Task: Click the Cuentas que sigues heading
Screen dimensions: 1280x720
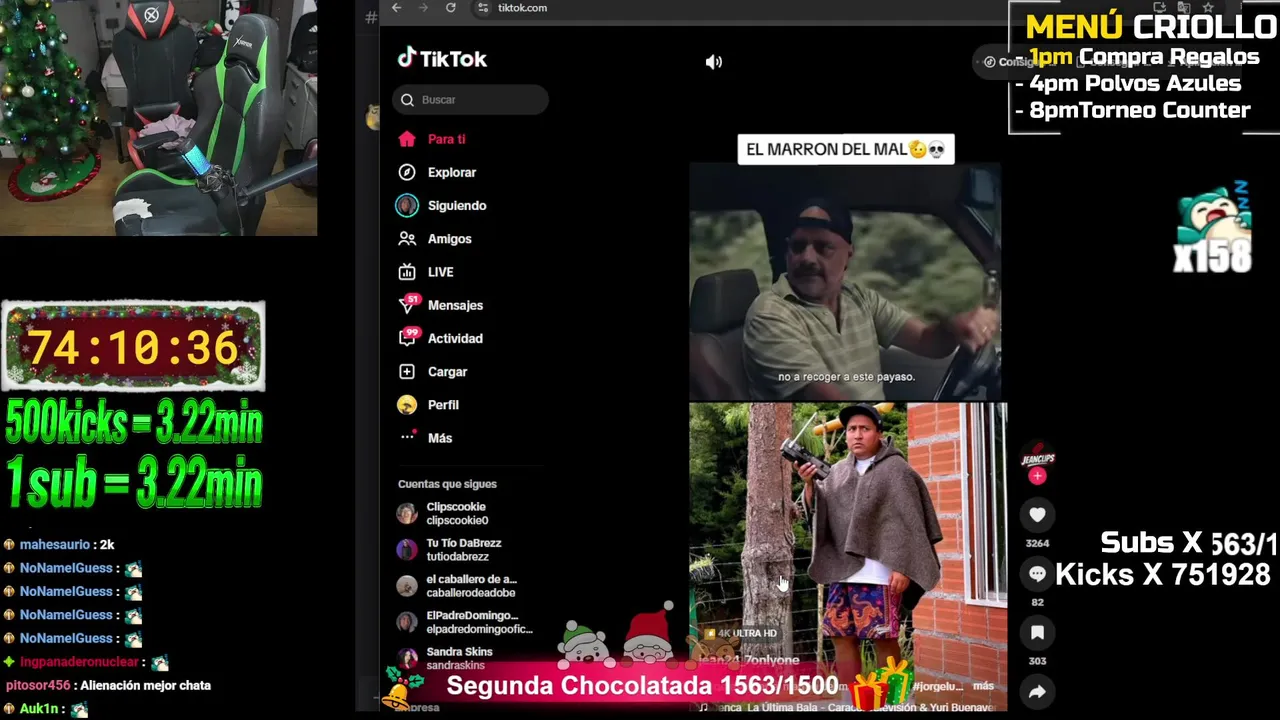Action: point(447,484)
